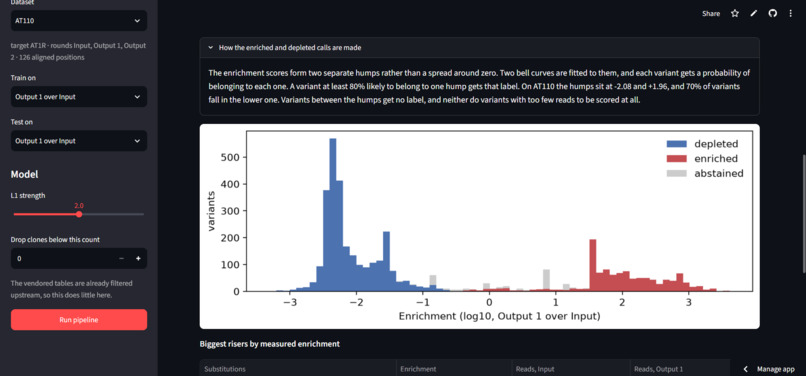Screen dimensions: 806x376
Task: Decrease the drop clones count
Action: (x=121, y=258)
